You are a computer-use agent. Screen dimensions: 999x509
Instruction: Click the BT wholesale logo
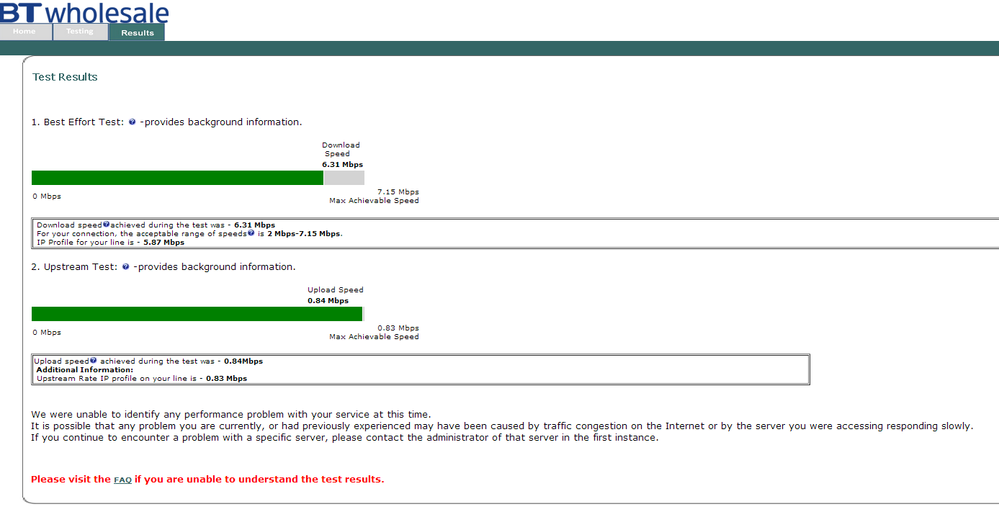click(x=84, y=12)
